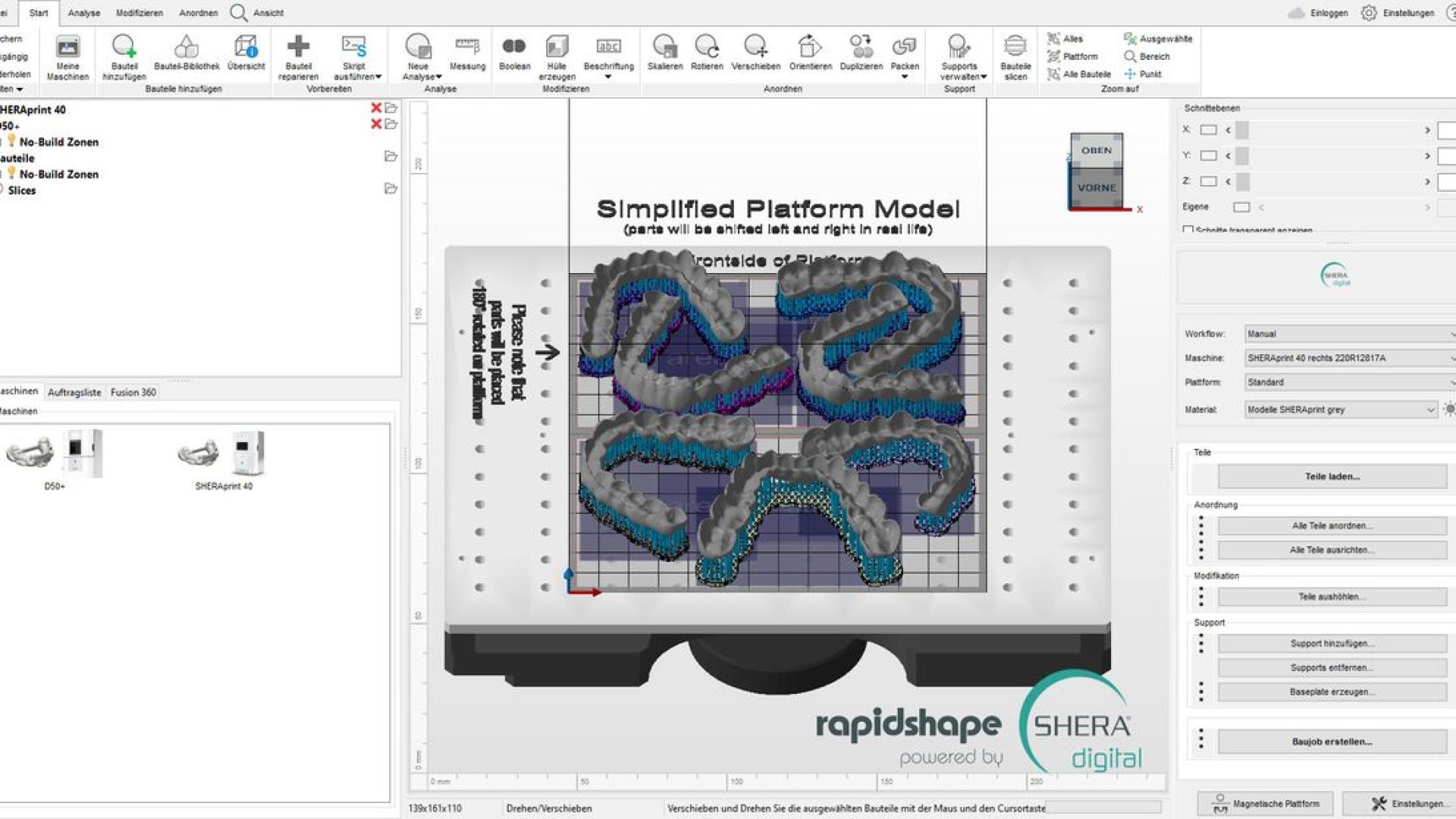This screenshot has height=819, width=1456.
Task: Click Alle Teile anordnen... button
Action: click(x=1332, y=526)
